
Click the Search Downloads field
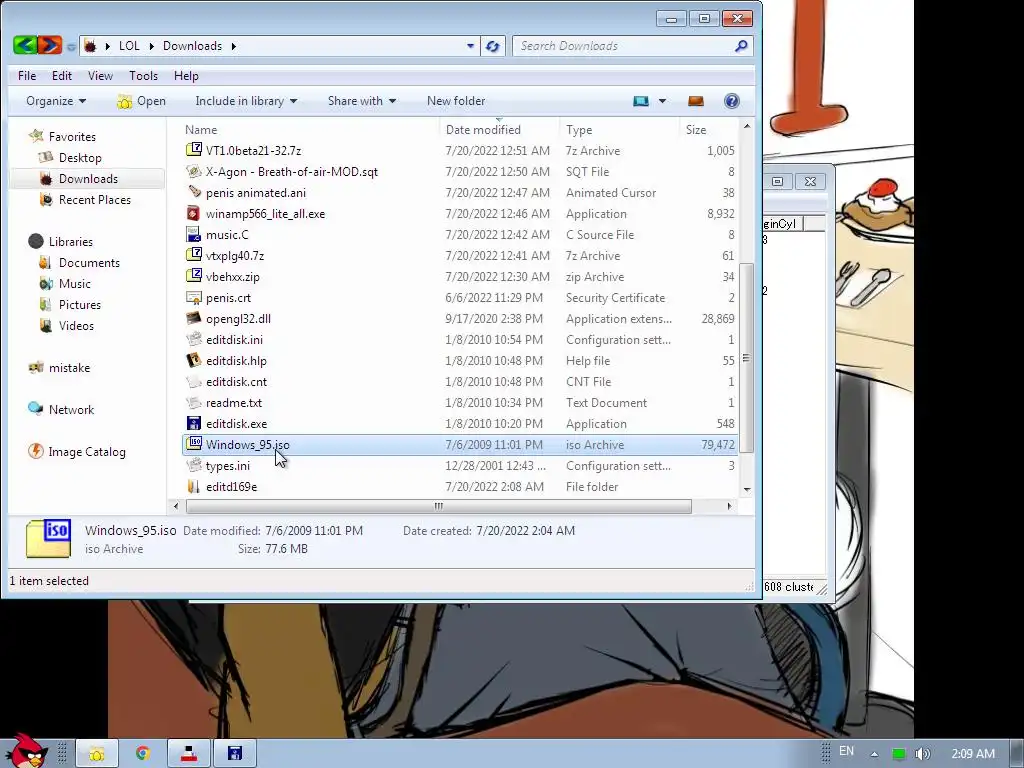[x=624, y=46]
